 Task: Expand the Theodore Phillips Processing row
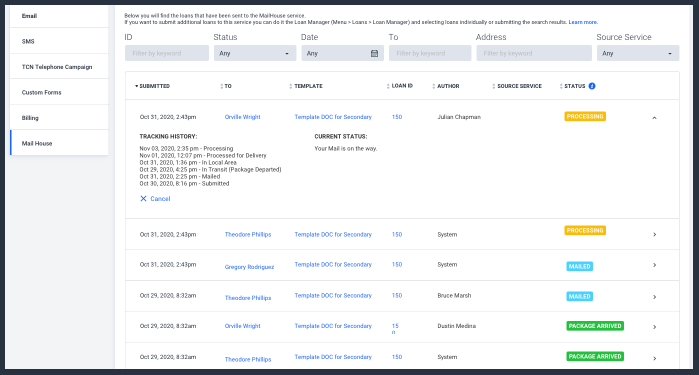(x=654, y=235)
